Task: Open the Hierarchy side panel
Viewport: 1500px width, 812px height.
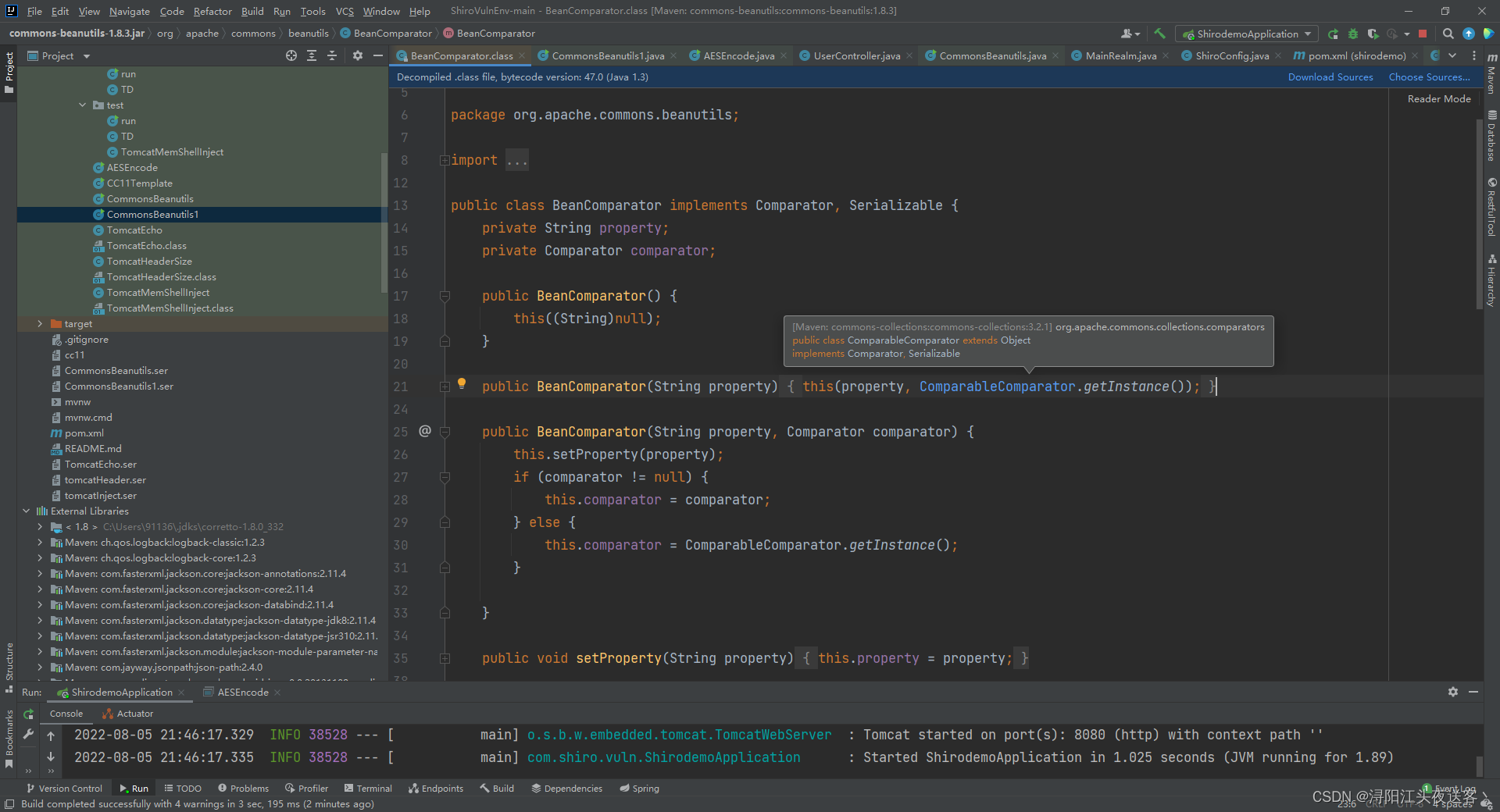Action: tap(1491, 280)
